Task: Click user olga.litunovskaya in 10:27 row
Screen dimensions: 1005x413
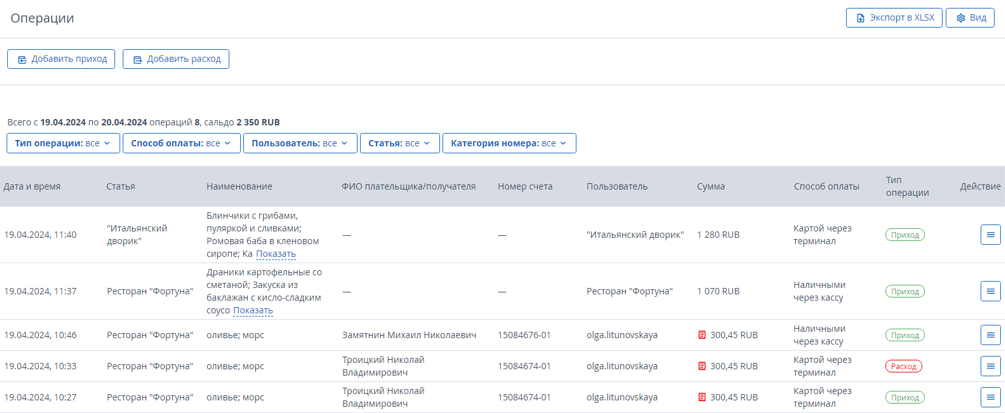Action: tap(622, 397)
